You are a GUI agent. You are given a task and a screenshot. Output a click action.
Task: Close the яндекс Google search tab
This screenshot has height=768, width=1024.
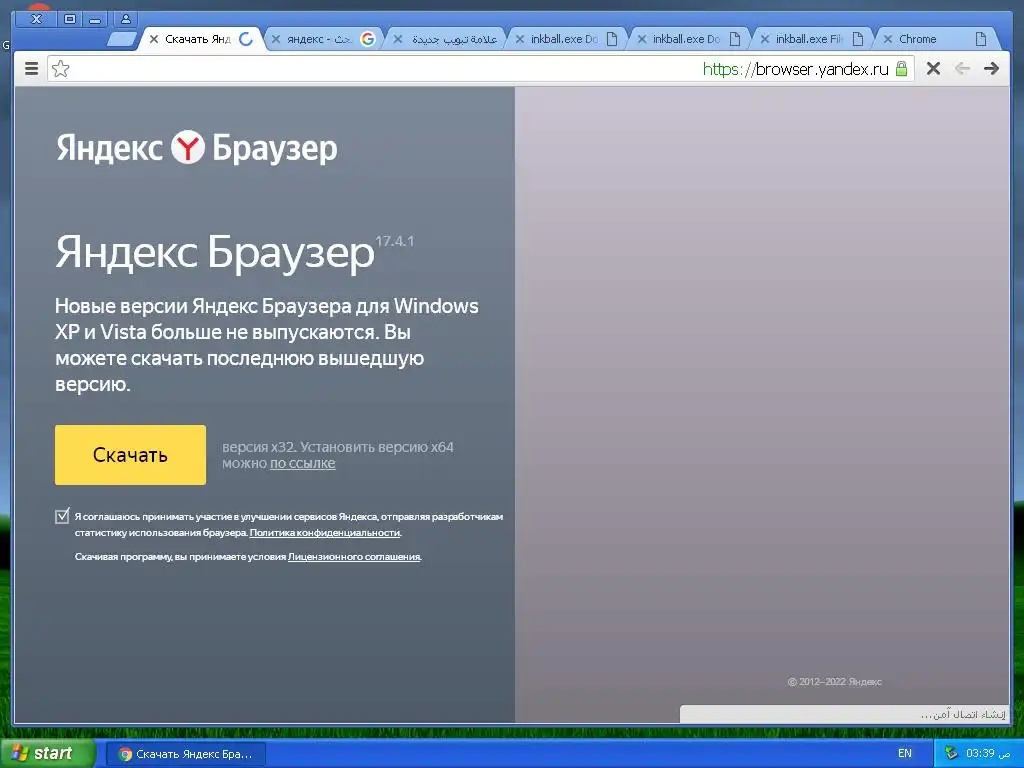(x=276, y=39)
